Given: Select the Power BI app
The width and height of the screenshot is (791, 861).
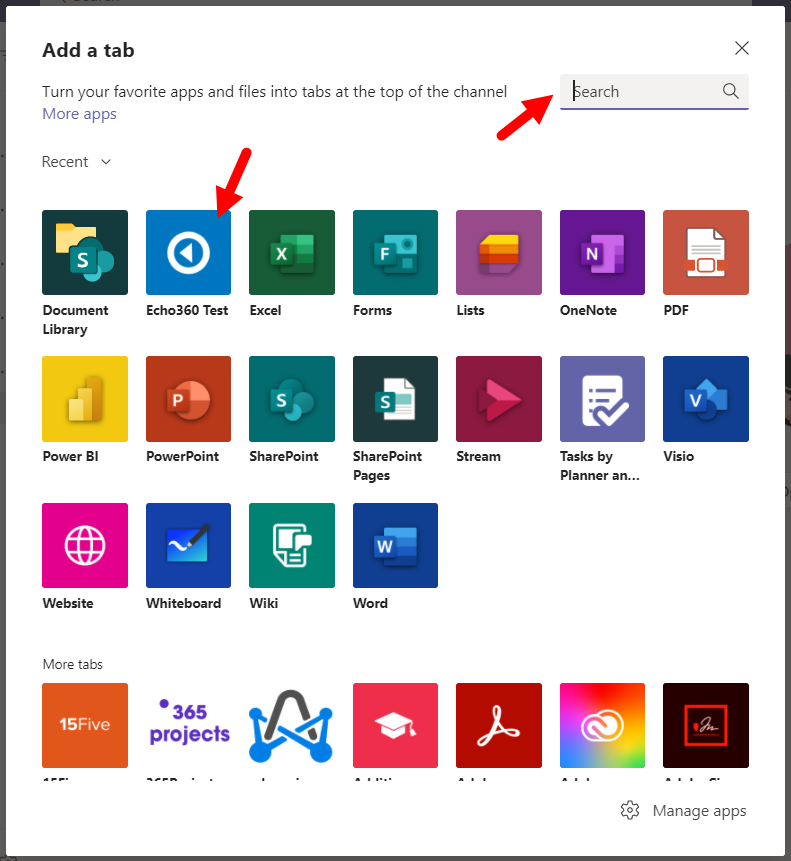Looking at the screenshot, I should click(x=85, y=399).
